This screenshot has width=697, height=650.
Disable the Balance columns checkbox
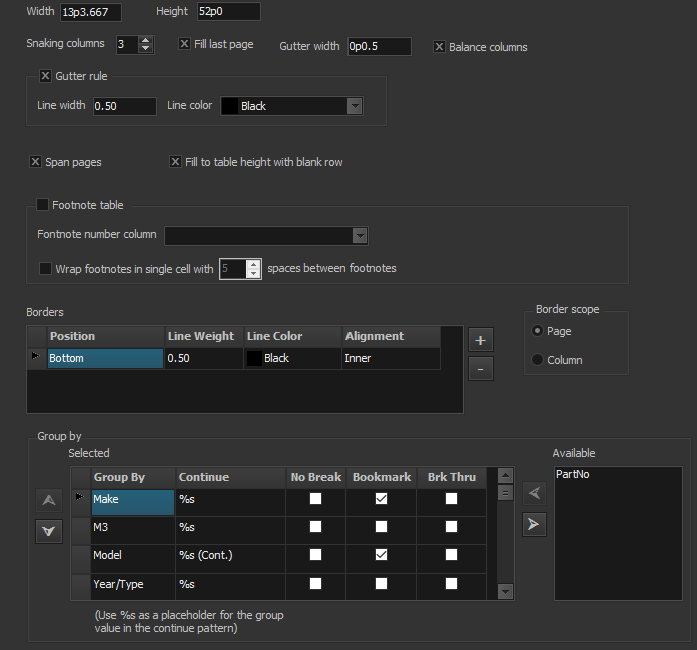click(439, 46)
